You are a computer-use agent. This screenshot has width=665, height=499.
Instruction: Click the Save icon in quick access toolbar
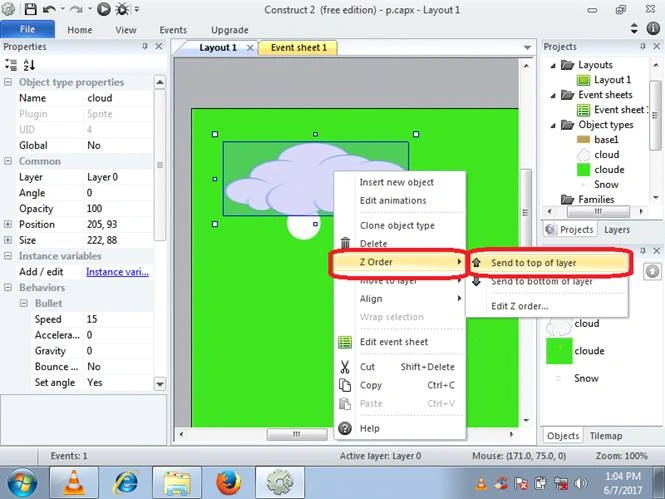point(30,9)
